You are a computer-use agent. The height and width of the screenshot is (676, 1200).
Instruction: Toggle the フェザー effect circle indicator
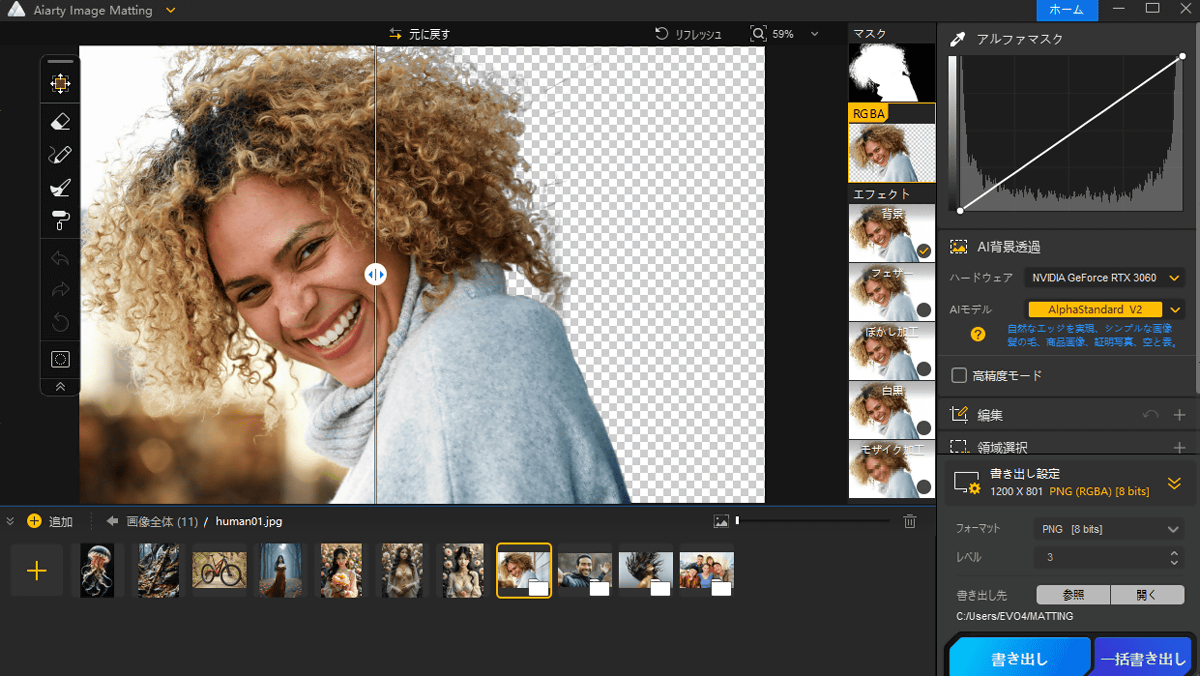point(923,310)
